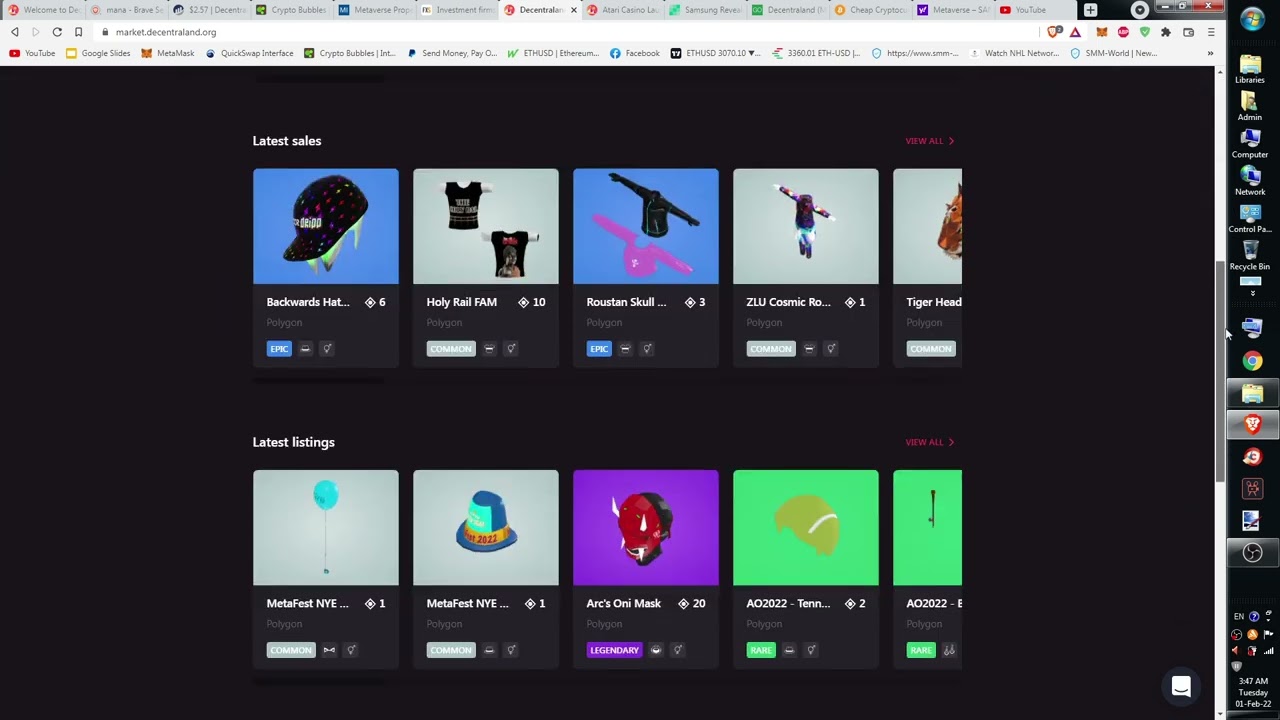Viewport: 1280px width, 720px height.
Task: Click wearable type icon on ZLU Cosmic card
Action: coord(809,349)
